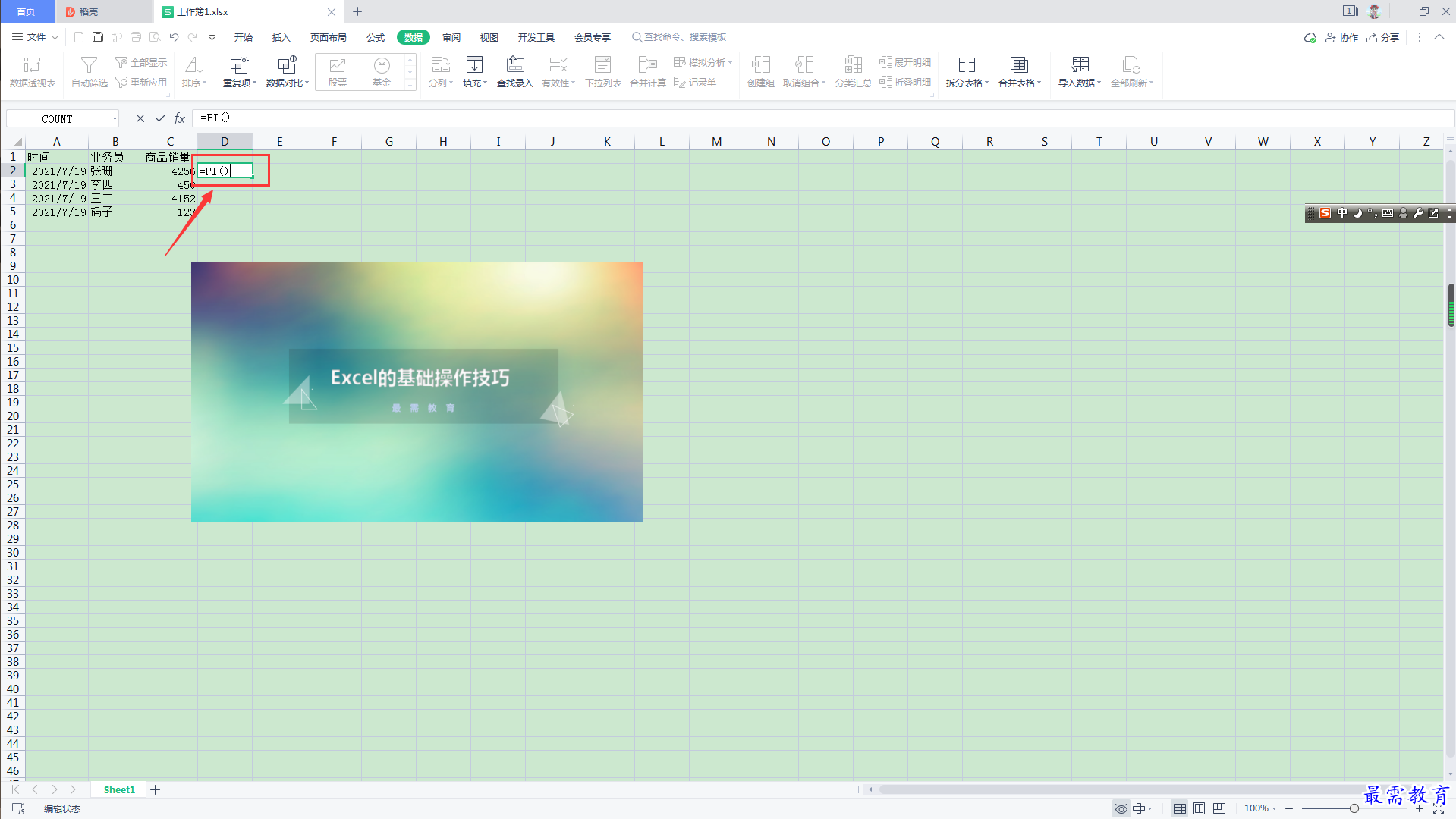Click the zoom slider handle

1354,808
